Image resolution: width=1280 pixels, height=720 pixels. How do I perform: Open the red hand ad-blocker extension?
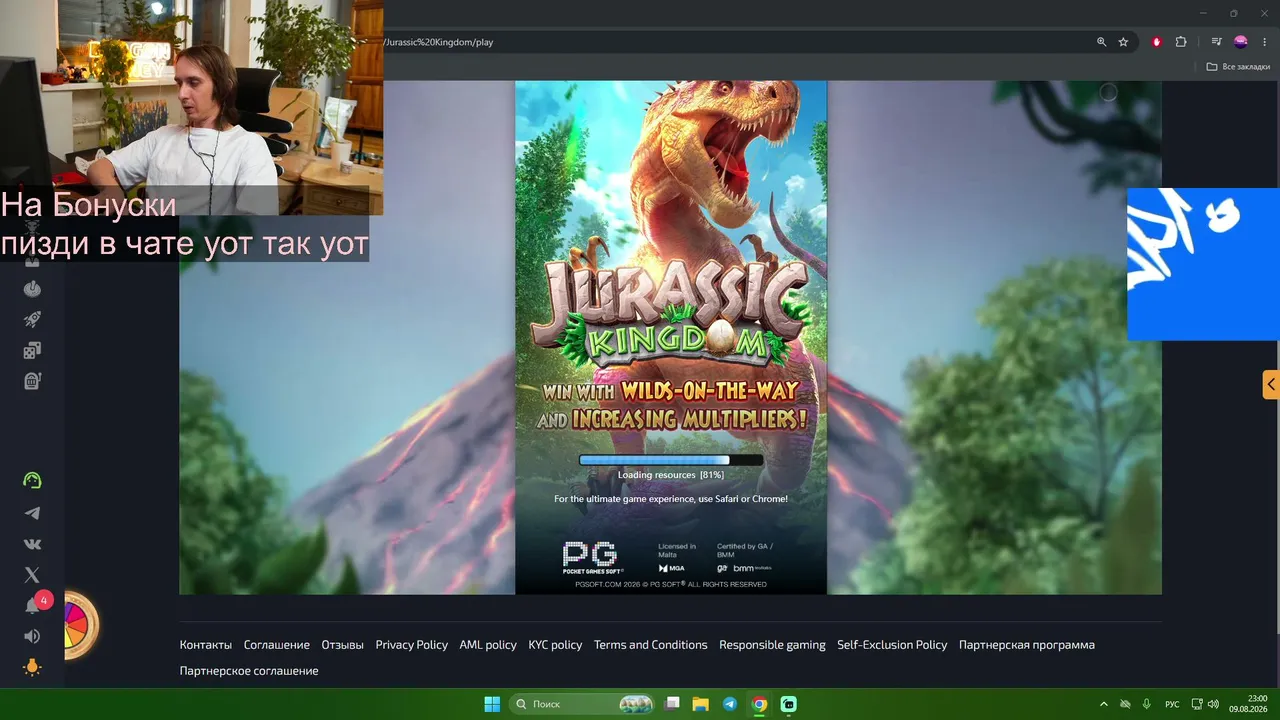(1157, 42)
